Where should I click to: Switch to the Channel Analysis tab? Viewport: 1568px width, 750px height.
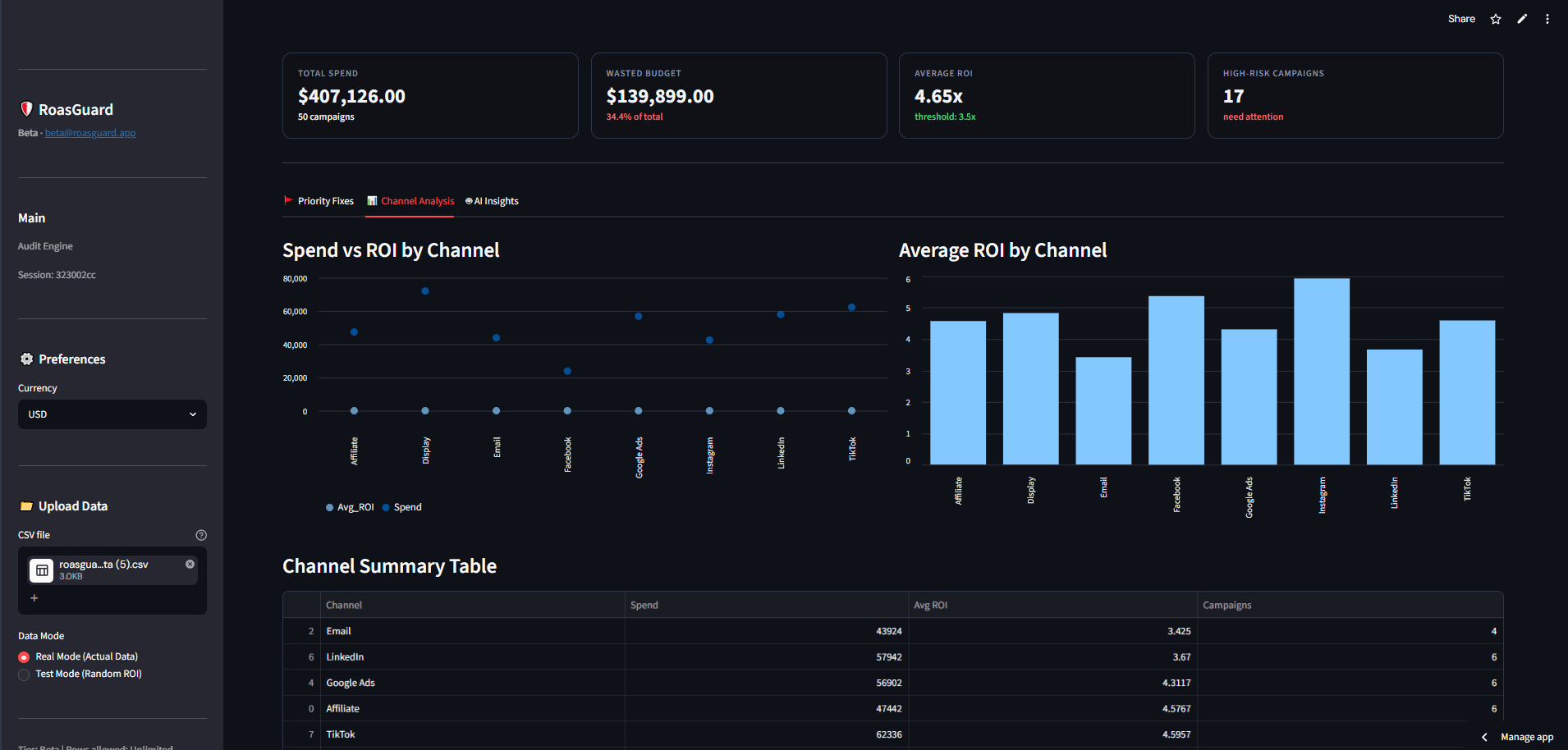[410, 201]
